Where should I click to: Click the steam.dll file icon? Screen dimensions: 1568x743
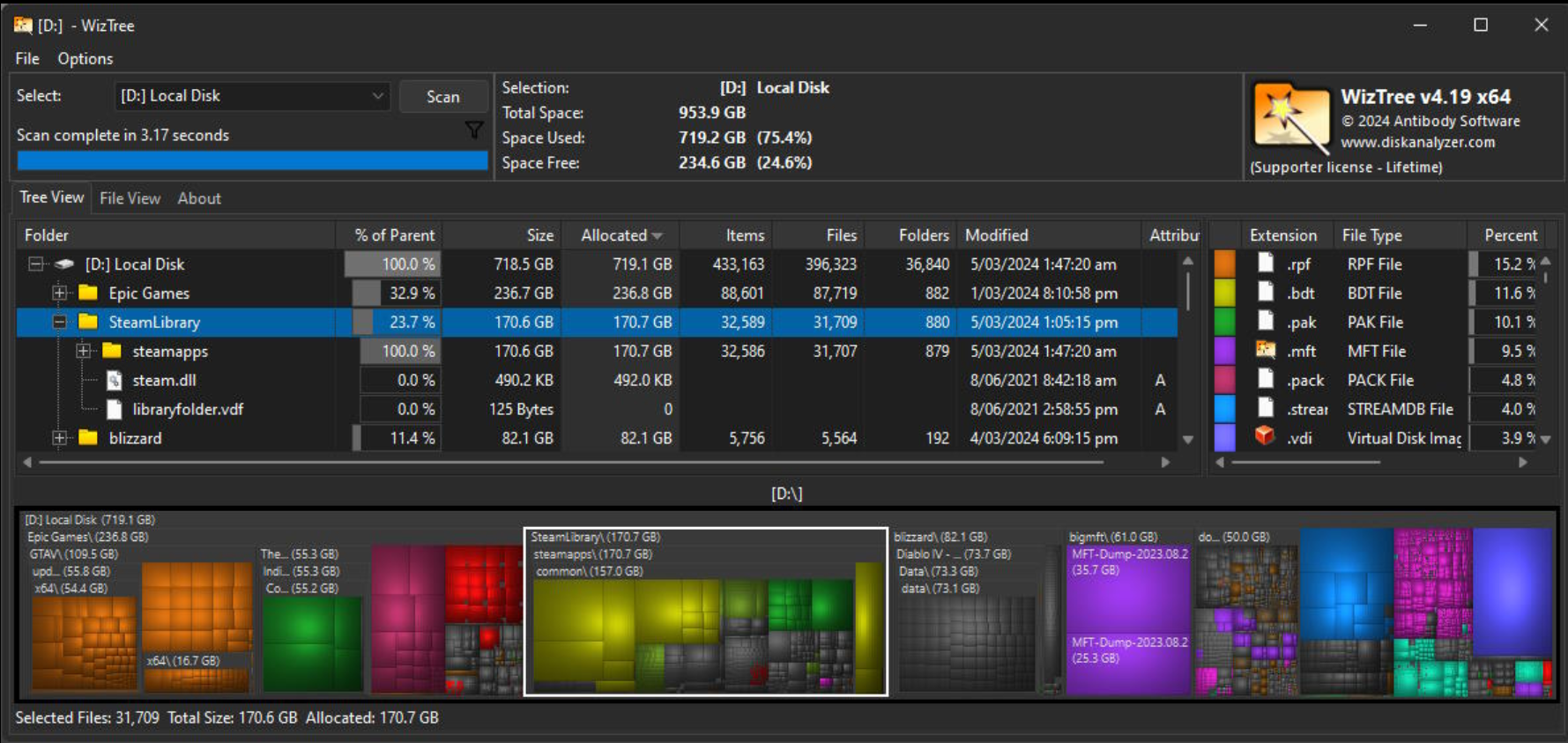pos(114,380)
